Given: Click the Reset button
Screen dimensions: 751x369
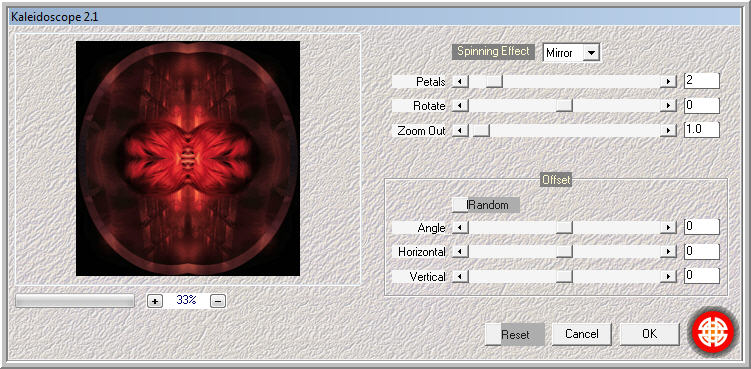Looking at the screenshot, I should click(515, 334).
